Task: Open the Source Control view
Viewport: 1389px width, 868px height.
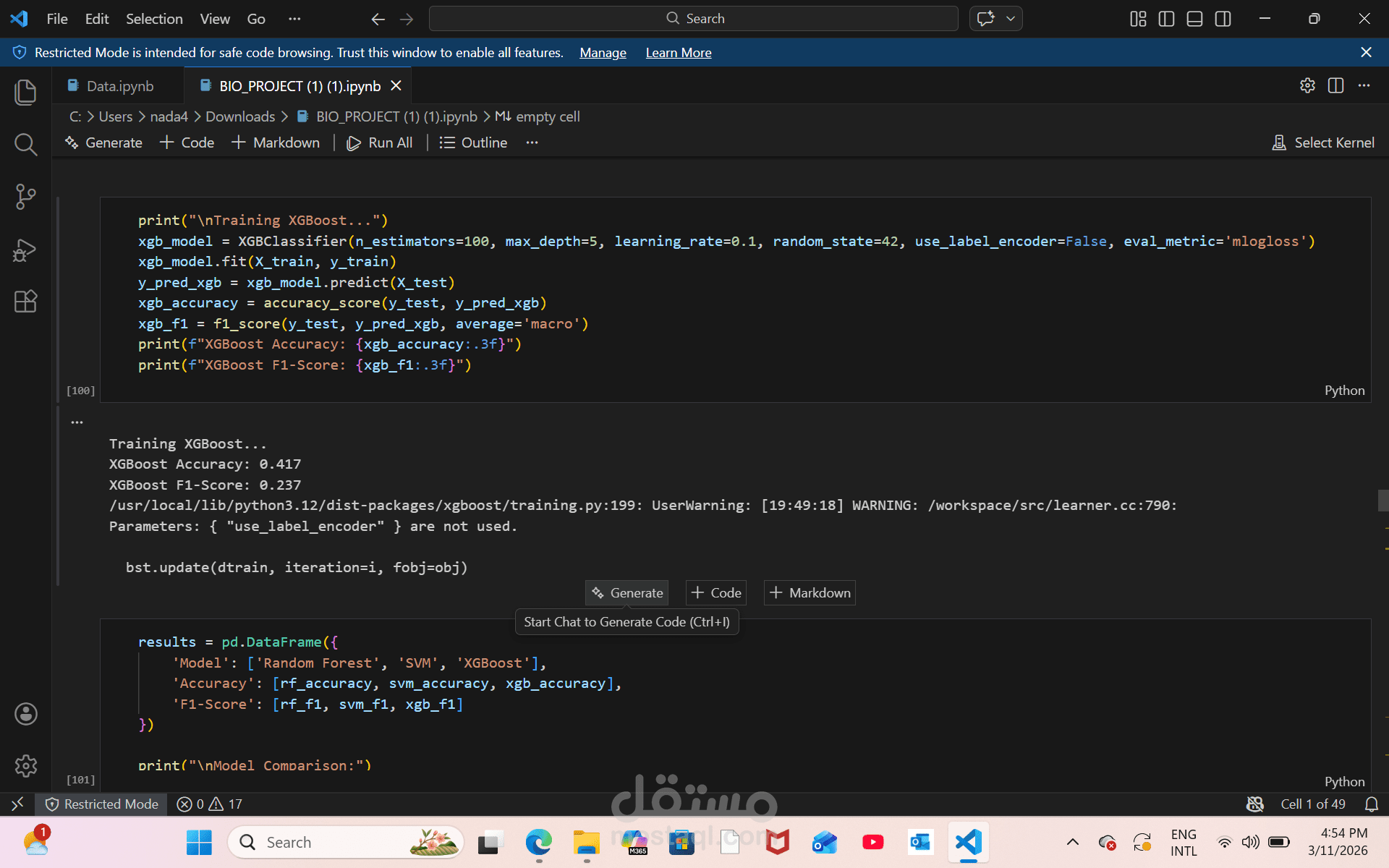Action: coord(25,197)
